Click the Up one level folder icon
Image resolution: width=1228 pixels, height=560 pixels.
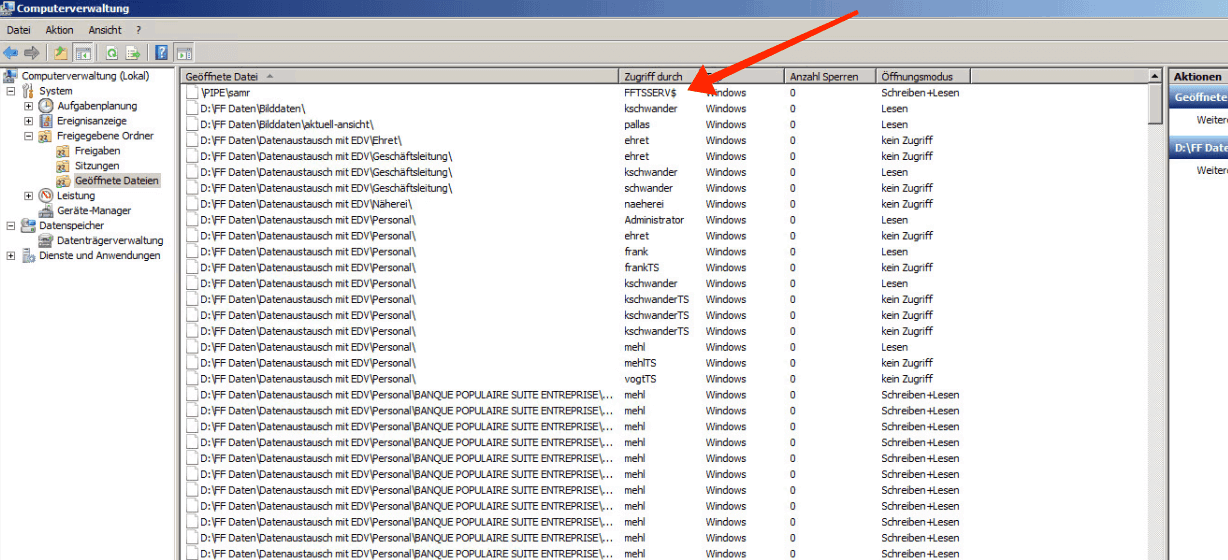(x=61, y=53)
